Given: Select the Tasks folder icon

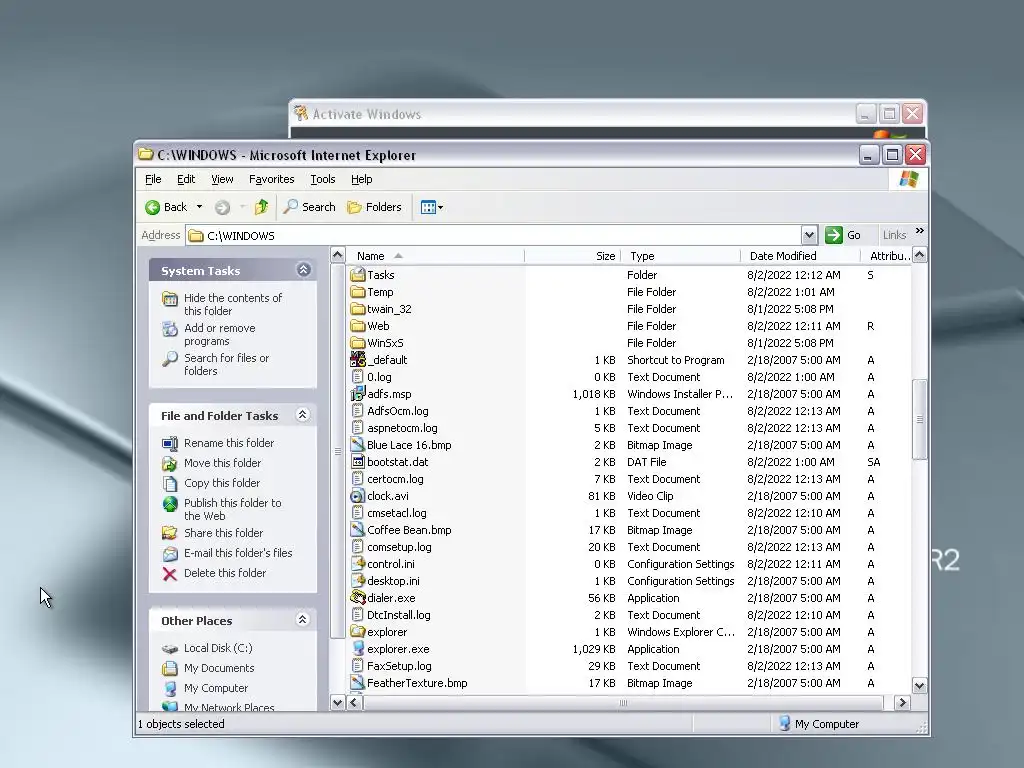Looking at the screenshot, I should click(x=357, y=275).
